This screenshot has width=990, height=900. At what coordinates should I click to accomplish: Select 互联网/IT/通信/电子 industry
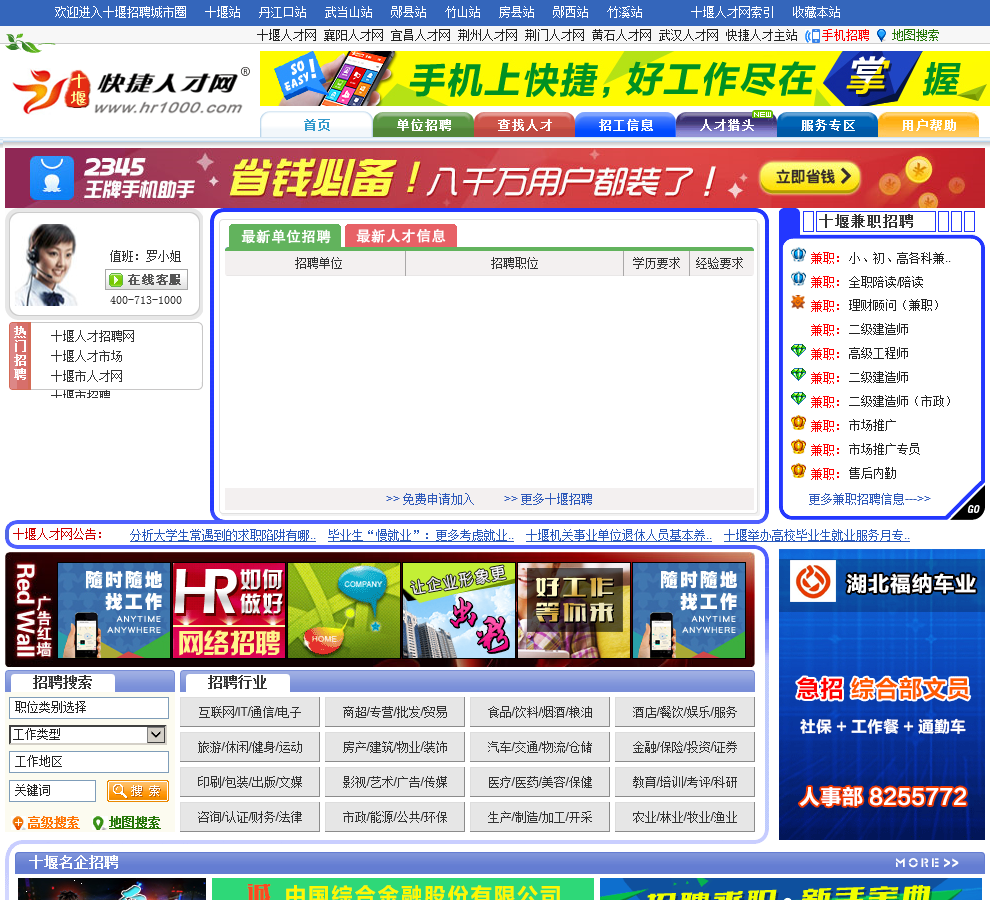[250, 712]
